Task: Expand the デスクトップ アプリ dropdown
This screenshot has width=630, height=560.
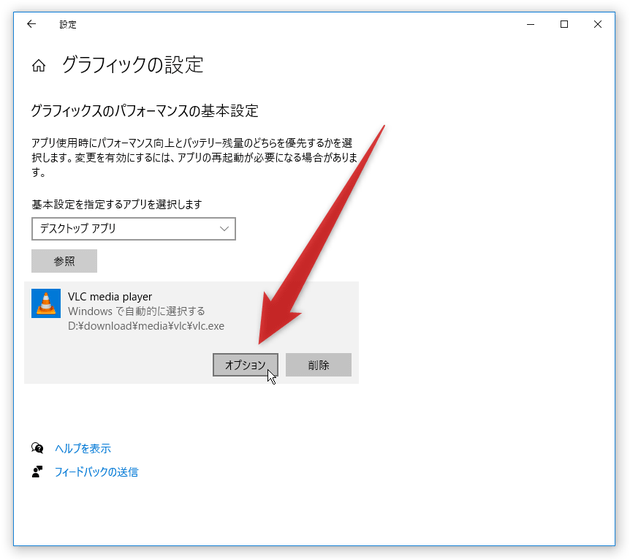Action: (x=133, y=229)
